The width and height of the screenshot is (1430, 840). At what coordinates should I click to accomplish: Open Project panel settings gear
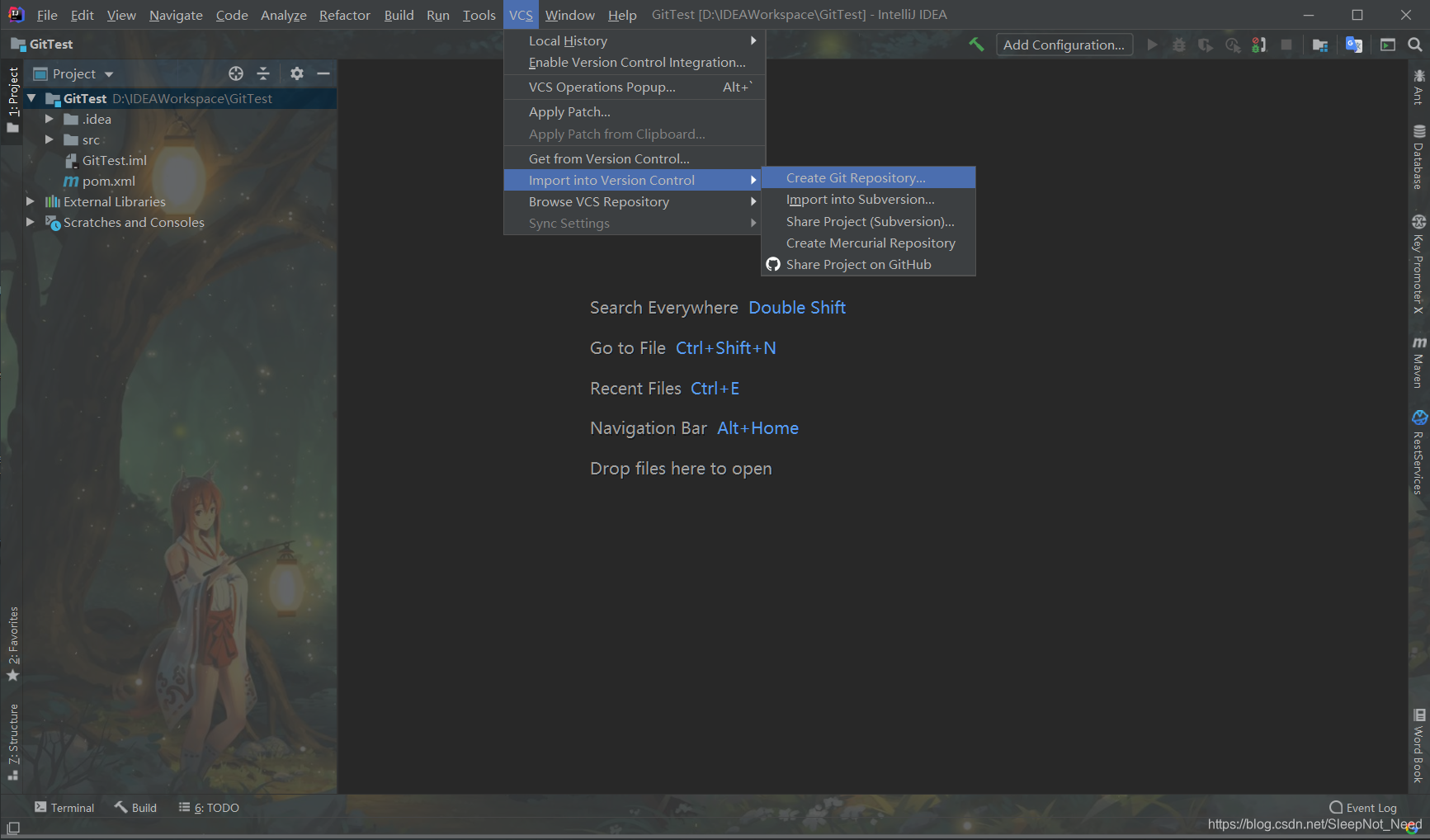coord(297,73)
